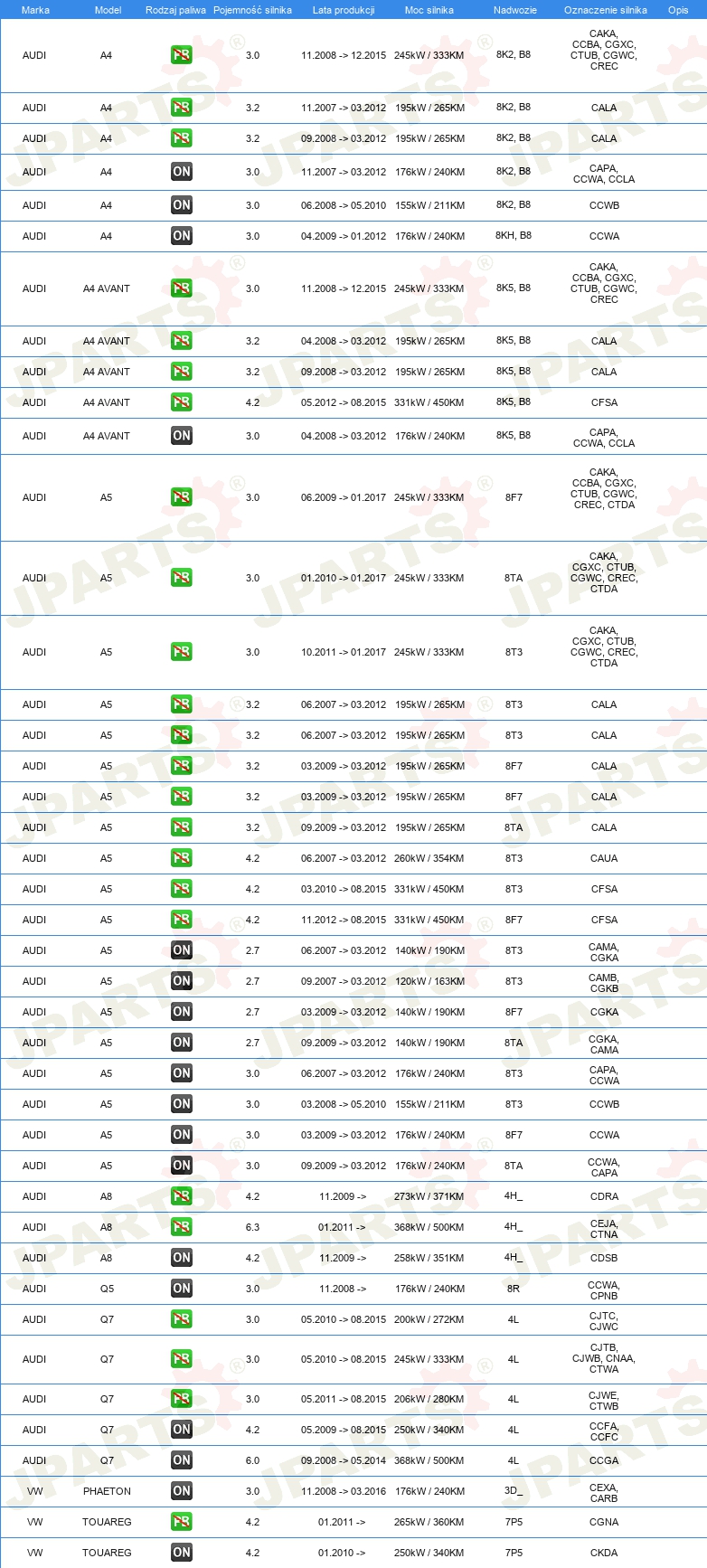Click the Oznaczenie silnika column header
The image size is (707, 1568).
(606, 10)
